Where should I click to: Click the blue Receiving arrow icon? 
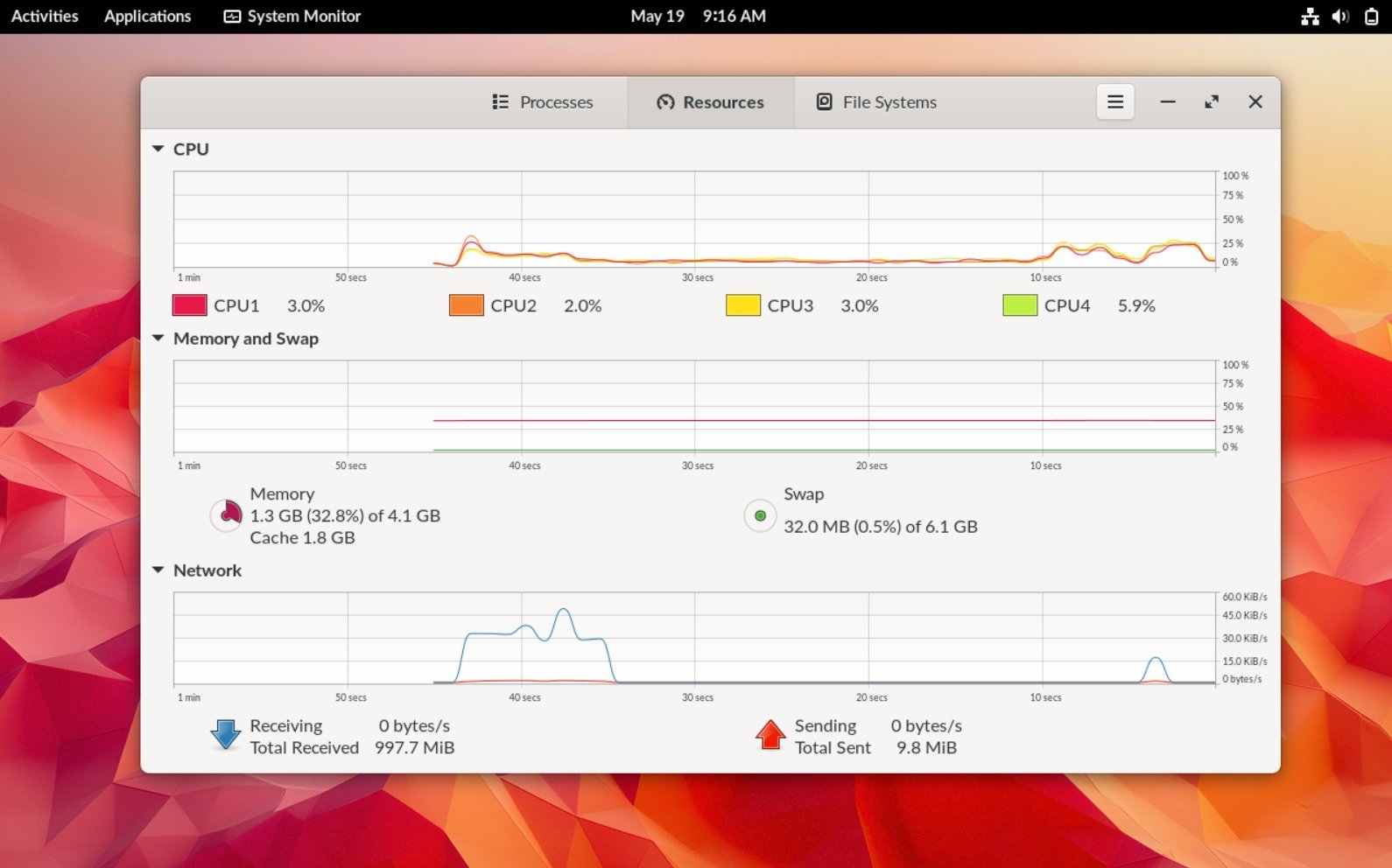point(226,736)
